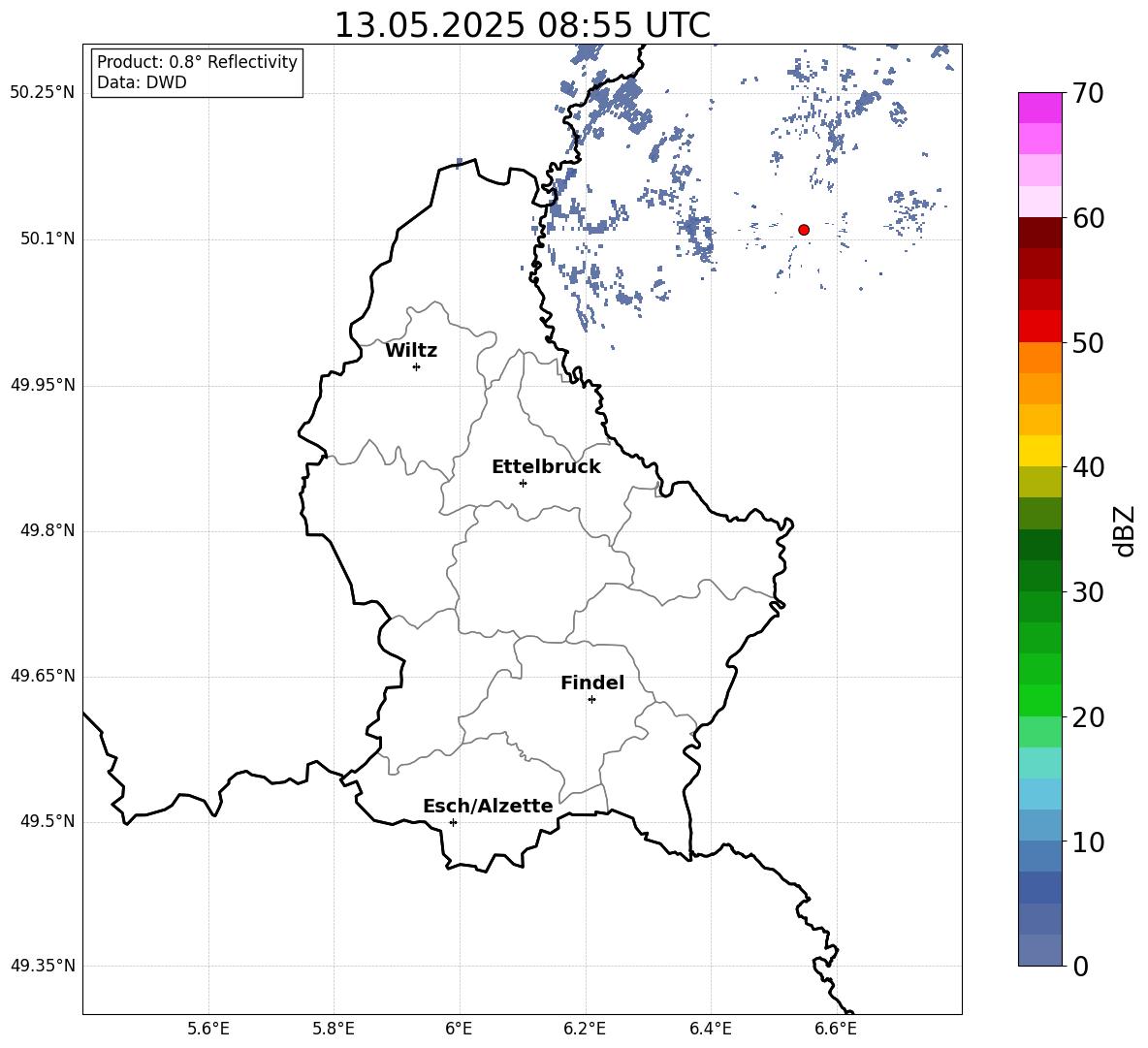Click the Findel station cross marker
Viewport: 1148px width, 1048px height.
[591, 700]
